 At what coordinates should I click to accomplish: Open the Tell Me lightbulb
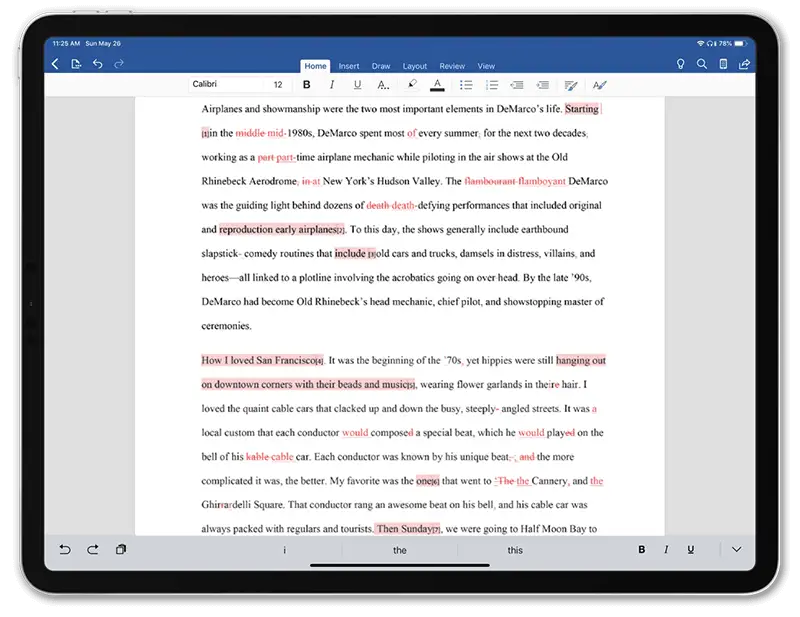(x=680, y=65)
